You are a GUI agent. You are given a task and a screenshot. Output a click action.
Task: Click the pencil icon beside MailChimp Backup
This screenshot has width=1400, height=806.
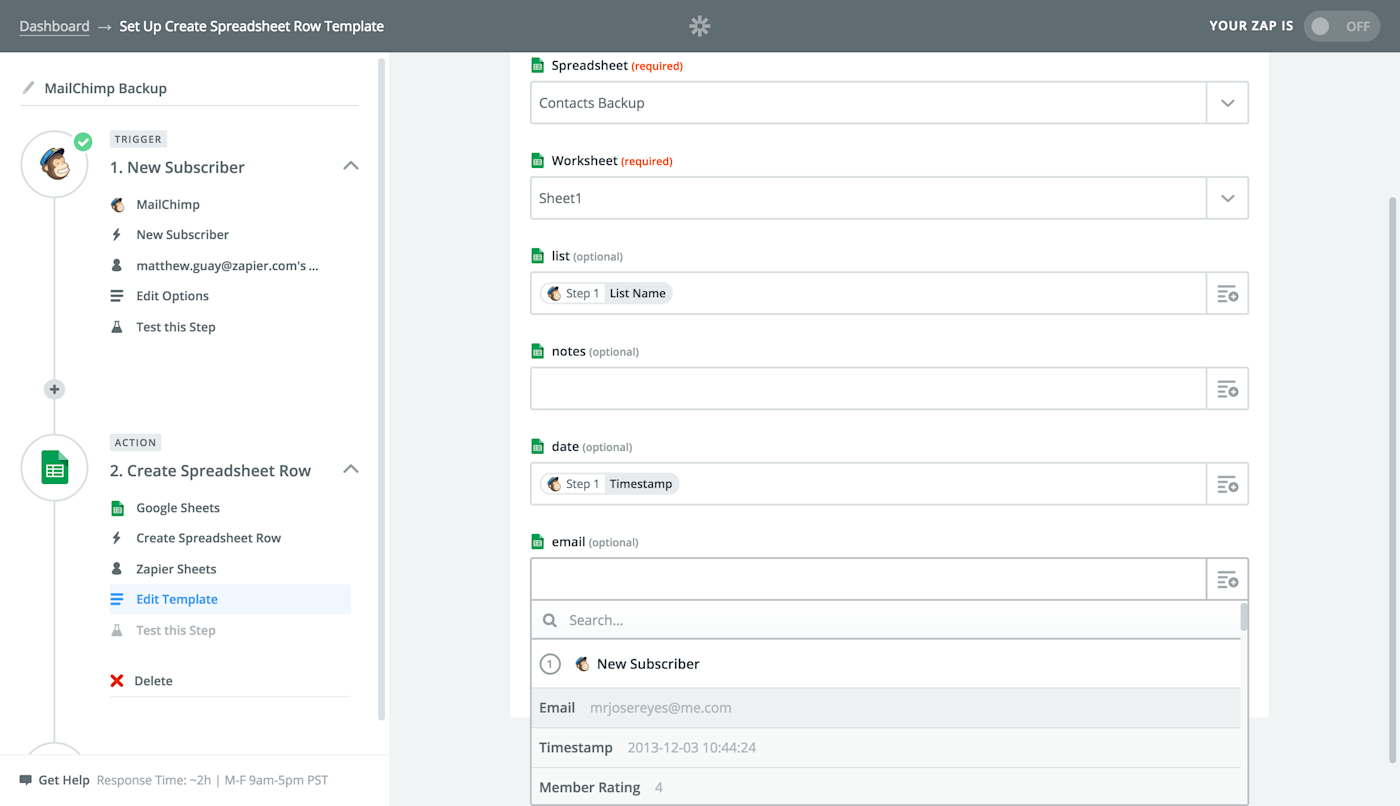coord(28,88)
